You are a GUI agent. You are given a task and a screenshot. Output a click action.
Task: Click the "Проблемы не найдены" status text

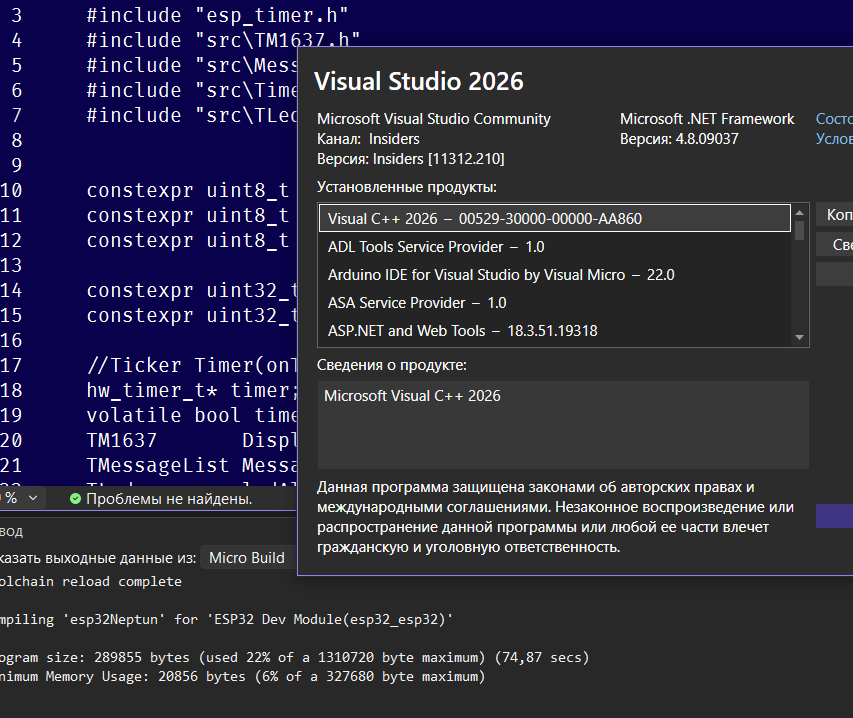click(x=168, y=498)
